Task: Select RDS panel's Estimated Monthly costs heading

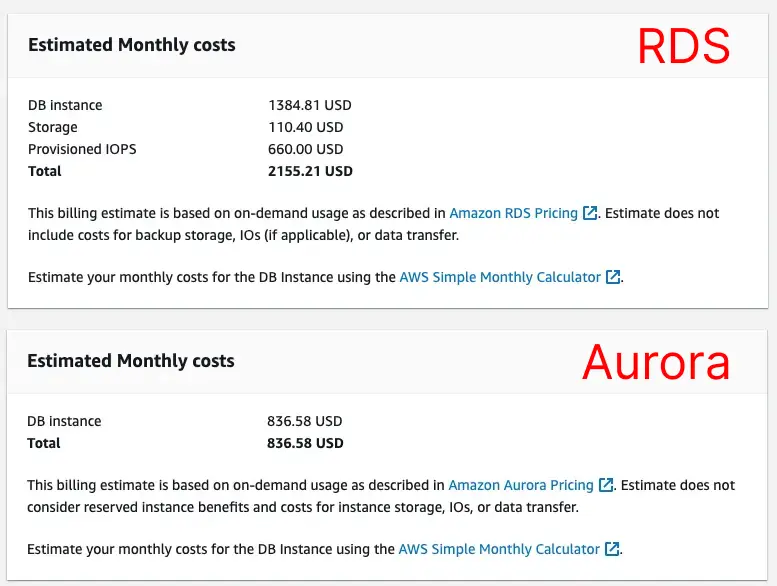Action: pyautogui.click(x=131, y=45)
